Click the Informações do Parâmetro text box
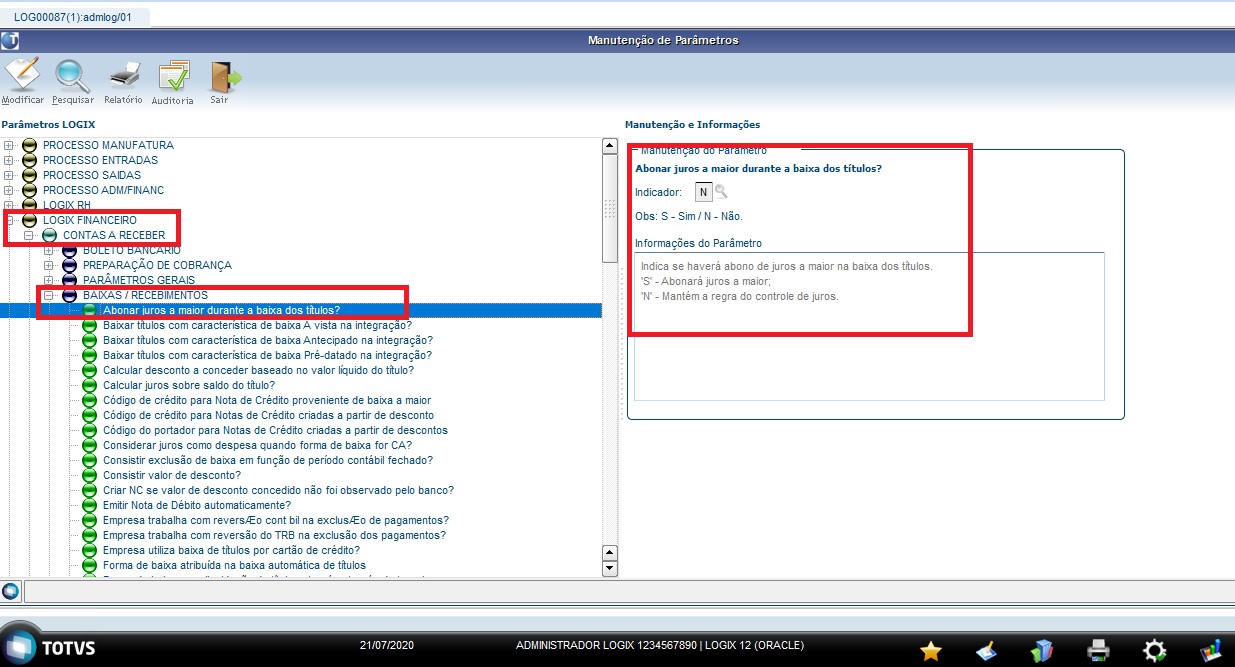 pos(869,326)
